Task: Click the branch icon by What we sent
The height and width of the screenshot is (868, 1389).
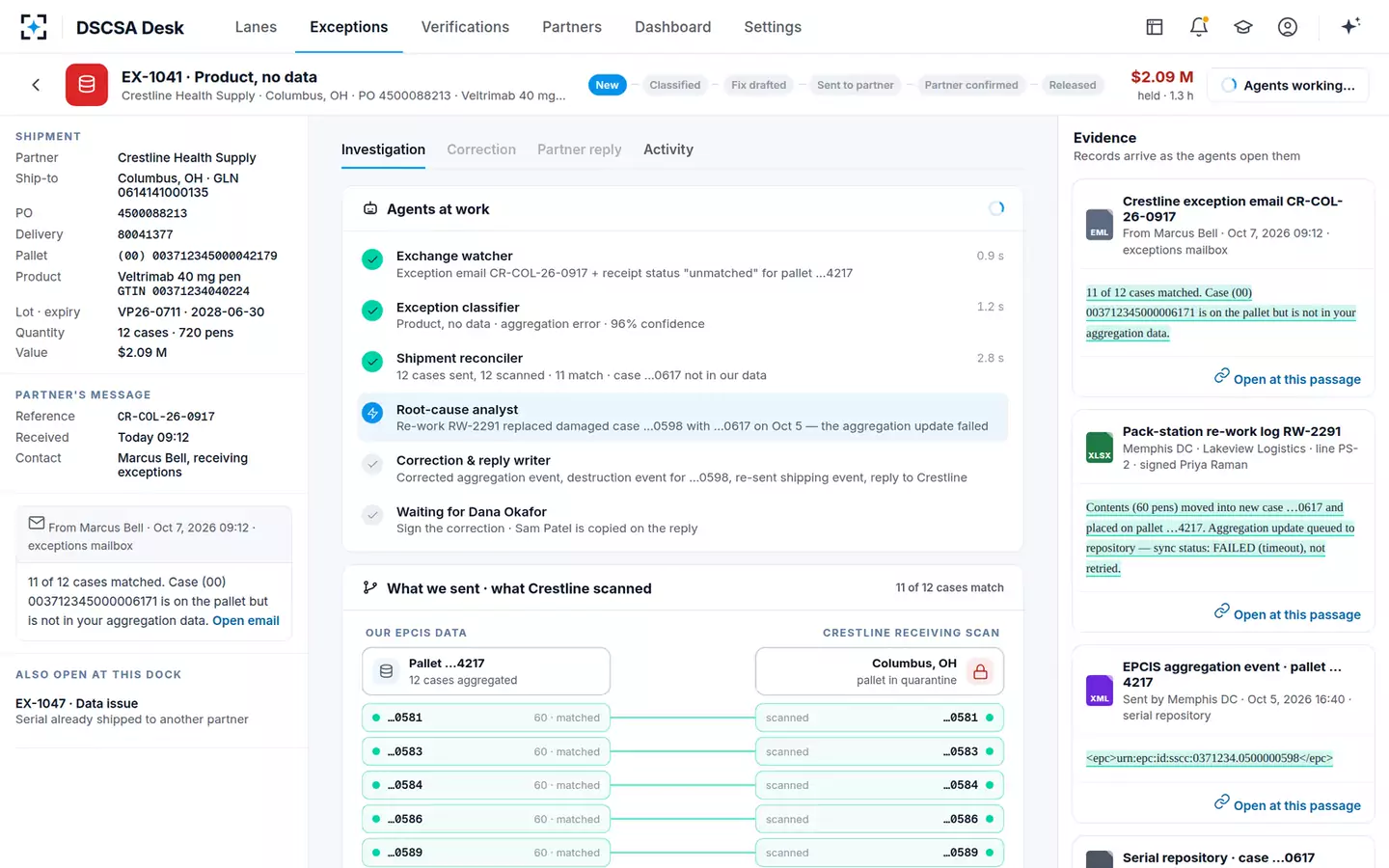Action: click(369, 587)
